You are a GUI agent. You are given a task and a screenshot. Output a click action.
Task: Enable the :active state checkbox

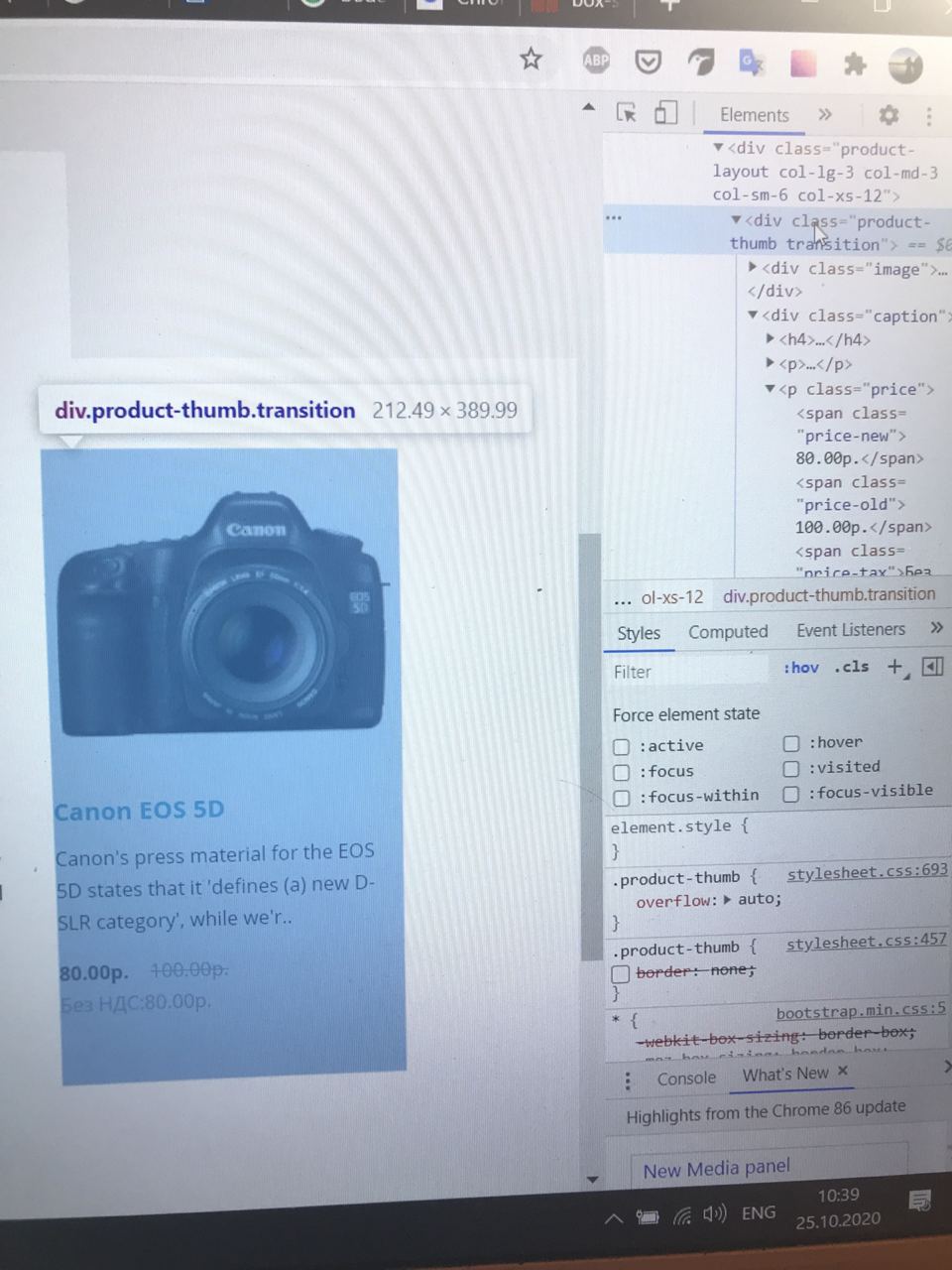tap(621, 747)
